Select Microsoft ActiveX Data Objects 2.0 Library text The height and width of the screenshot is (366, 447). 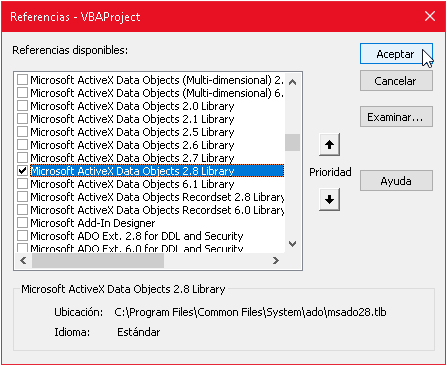pos(132,106)
